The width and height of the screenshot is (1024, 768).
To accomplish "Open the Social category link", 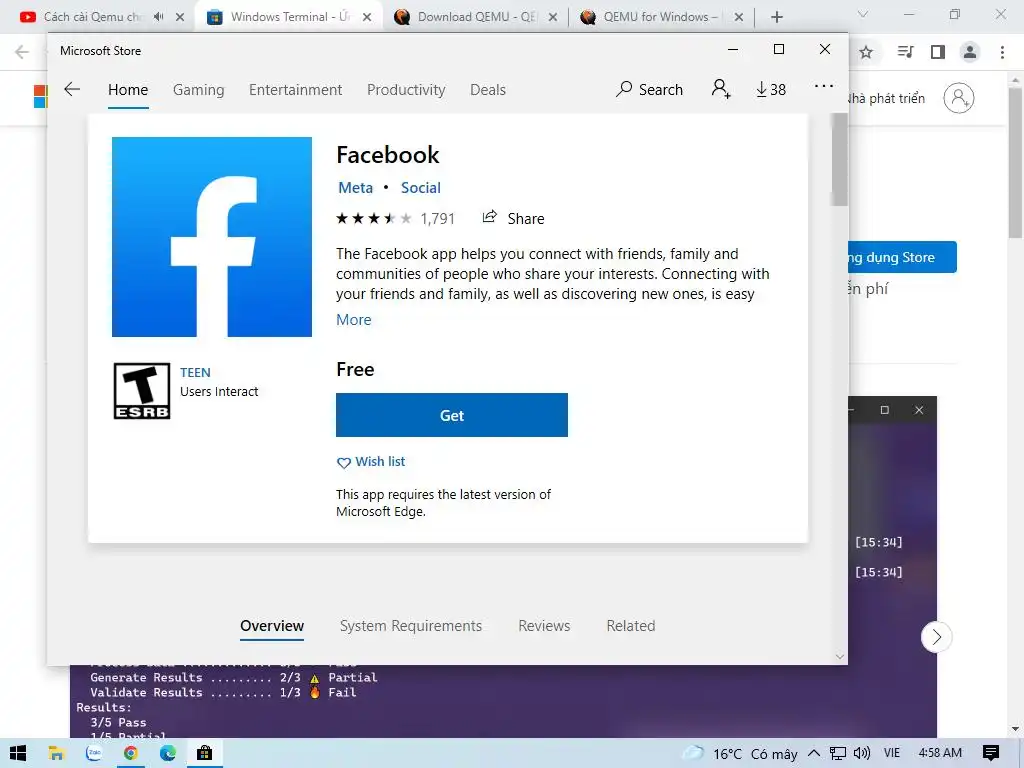I will (421, 188).
